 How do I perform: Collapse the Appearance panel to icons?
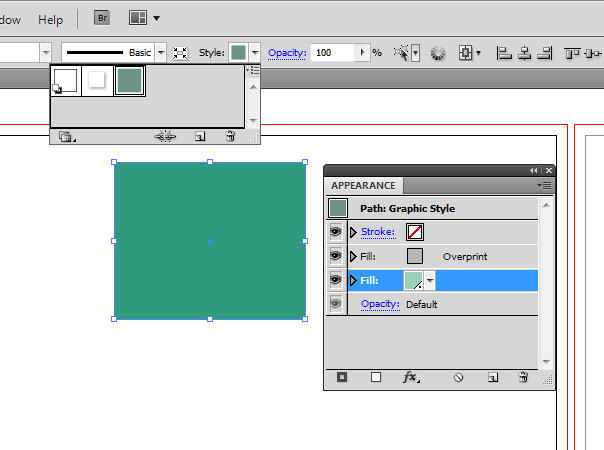pos(533,170)
